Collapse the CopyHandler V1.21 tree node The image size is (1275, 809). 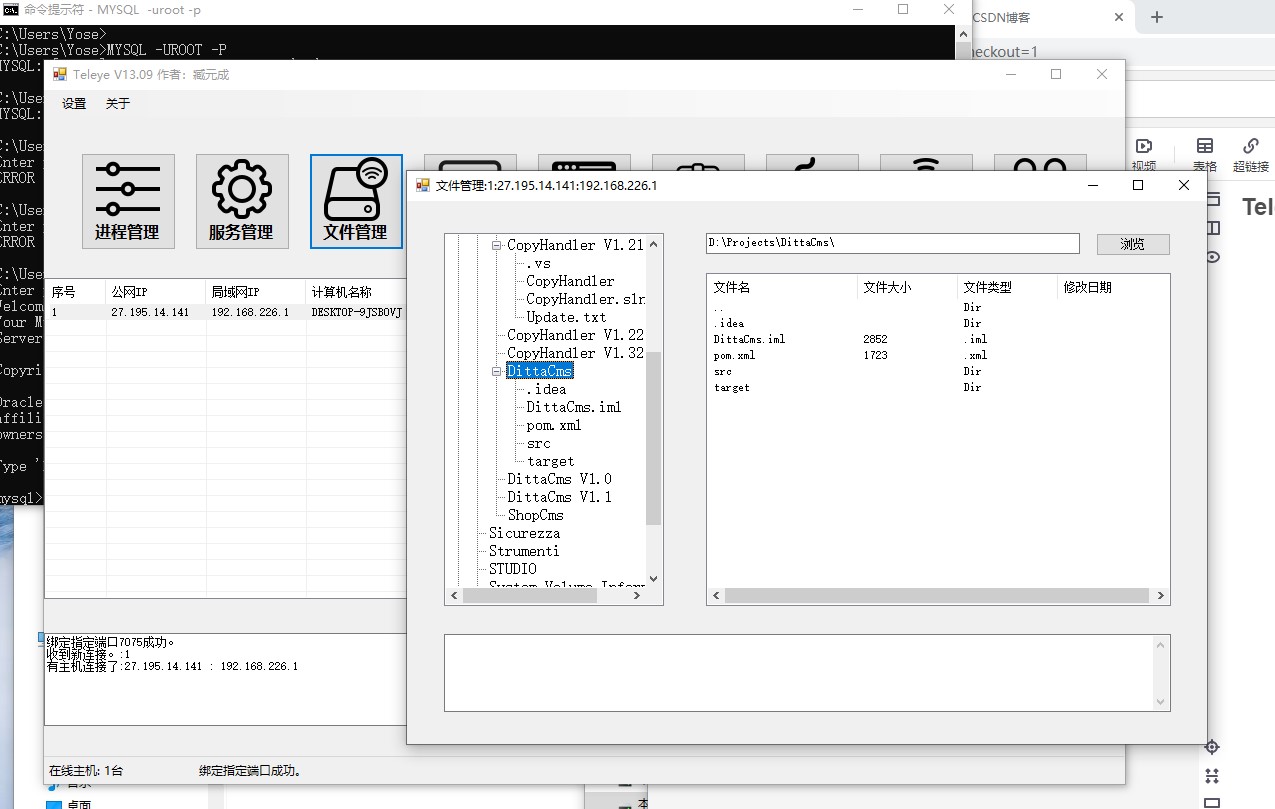click(496, 245)
